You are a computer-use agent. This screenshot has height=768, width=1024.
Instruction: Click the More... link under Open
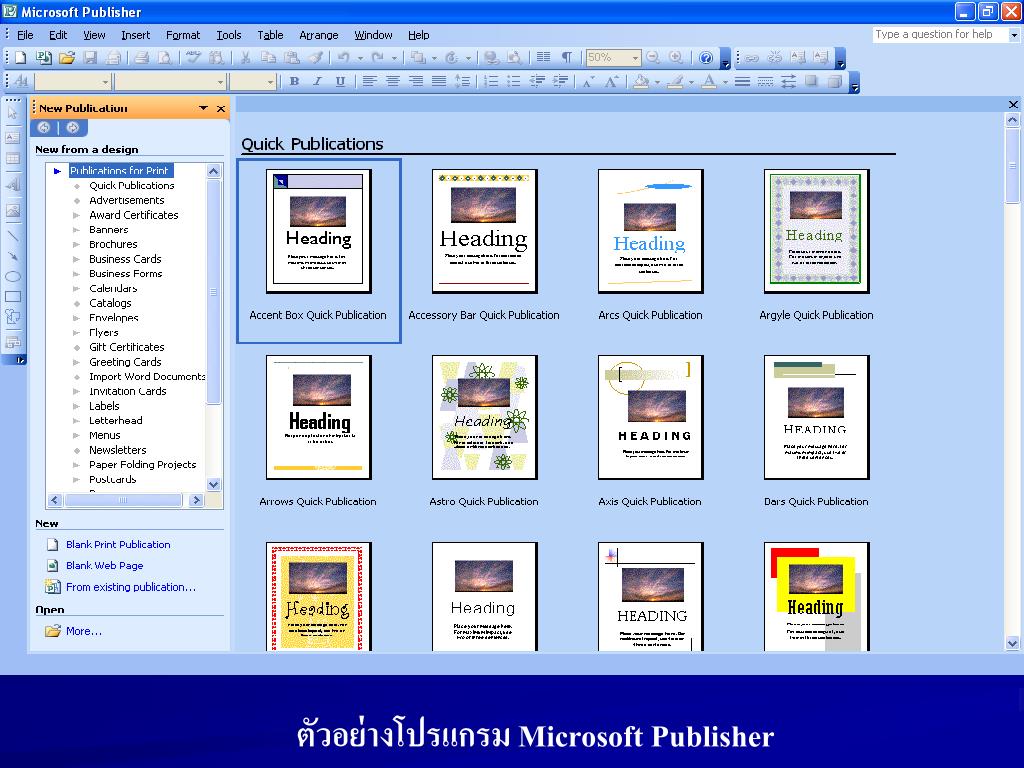(x=83, y=631)
